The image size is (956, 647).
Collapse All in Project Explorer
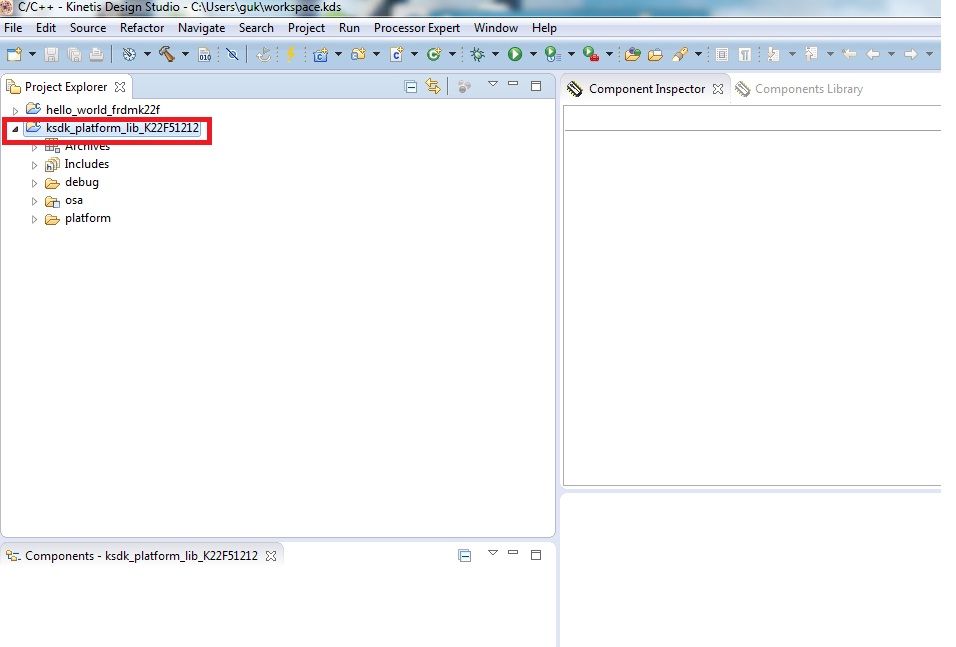pyautogui.click(x=411, y=87)
